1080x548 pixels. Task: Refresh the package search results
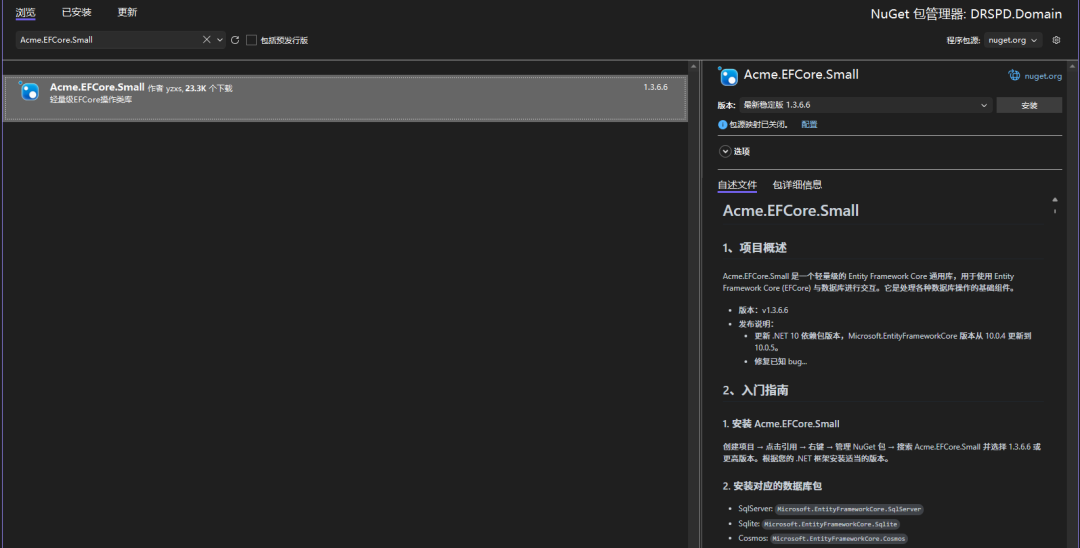point(235,40)
